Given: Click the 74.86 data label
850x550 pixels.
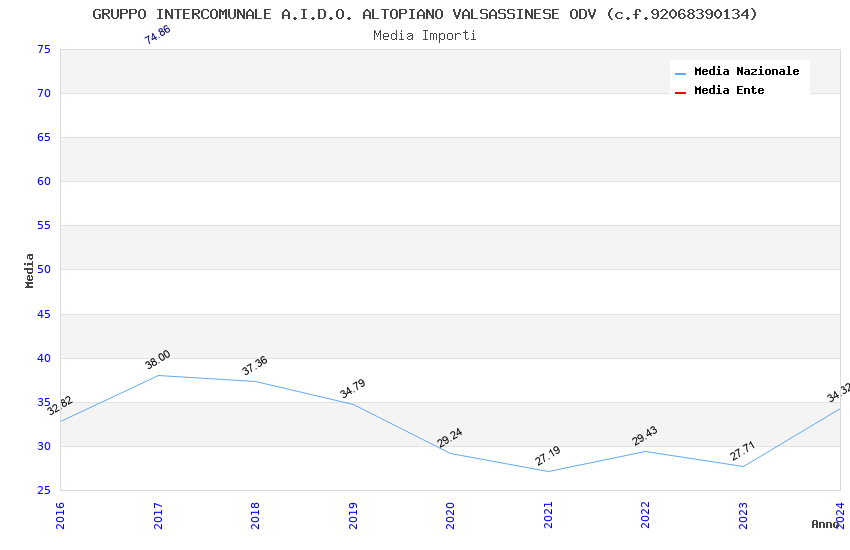Looking at the screenshot, I should click(158, 35).
